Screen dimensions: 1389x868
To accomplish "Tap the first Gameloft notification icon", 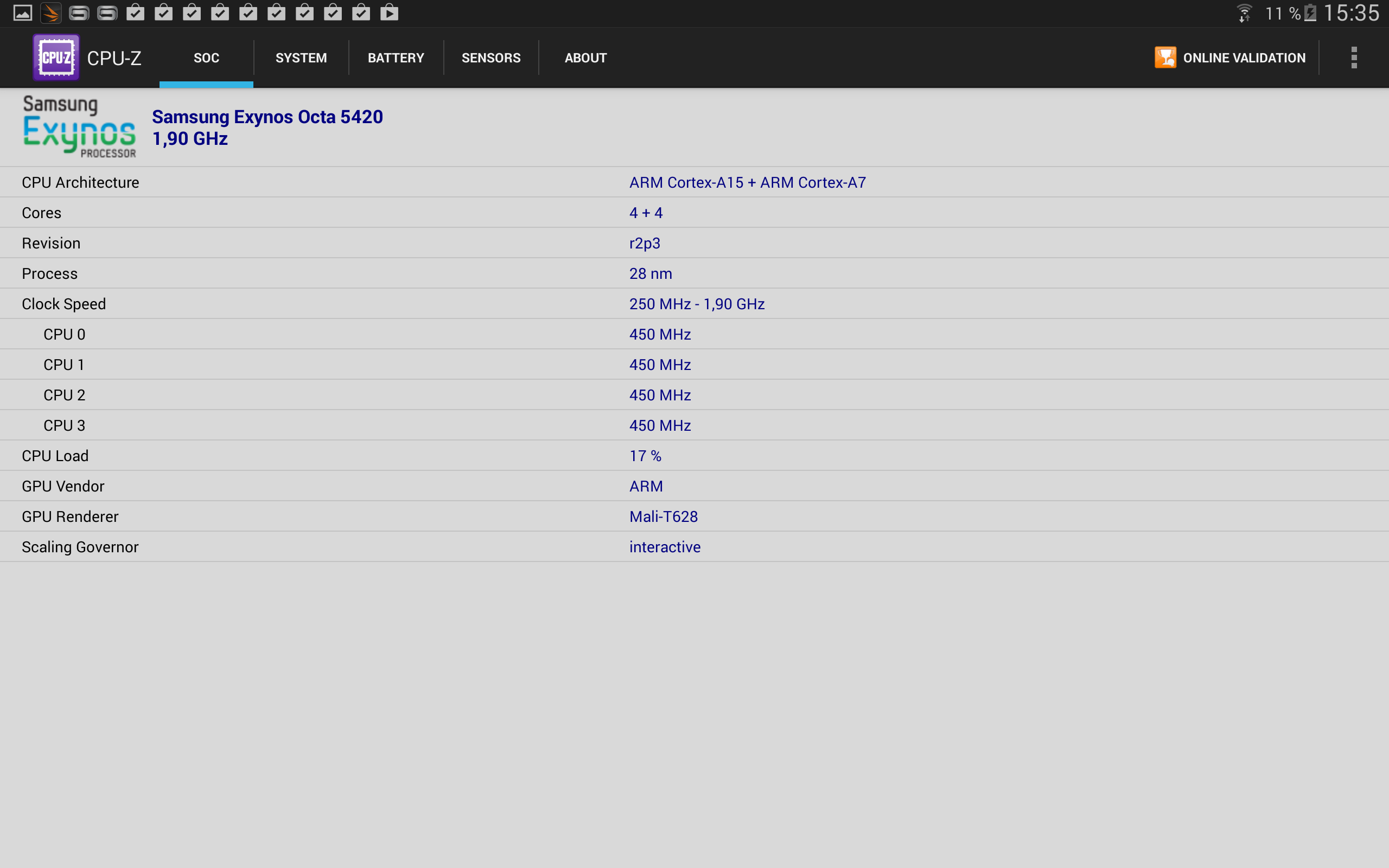I will [x=79, y=12].
